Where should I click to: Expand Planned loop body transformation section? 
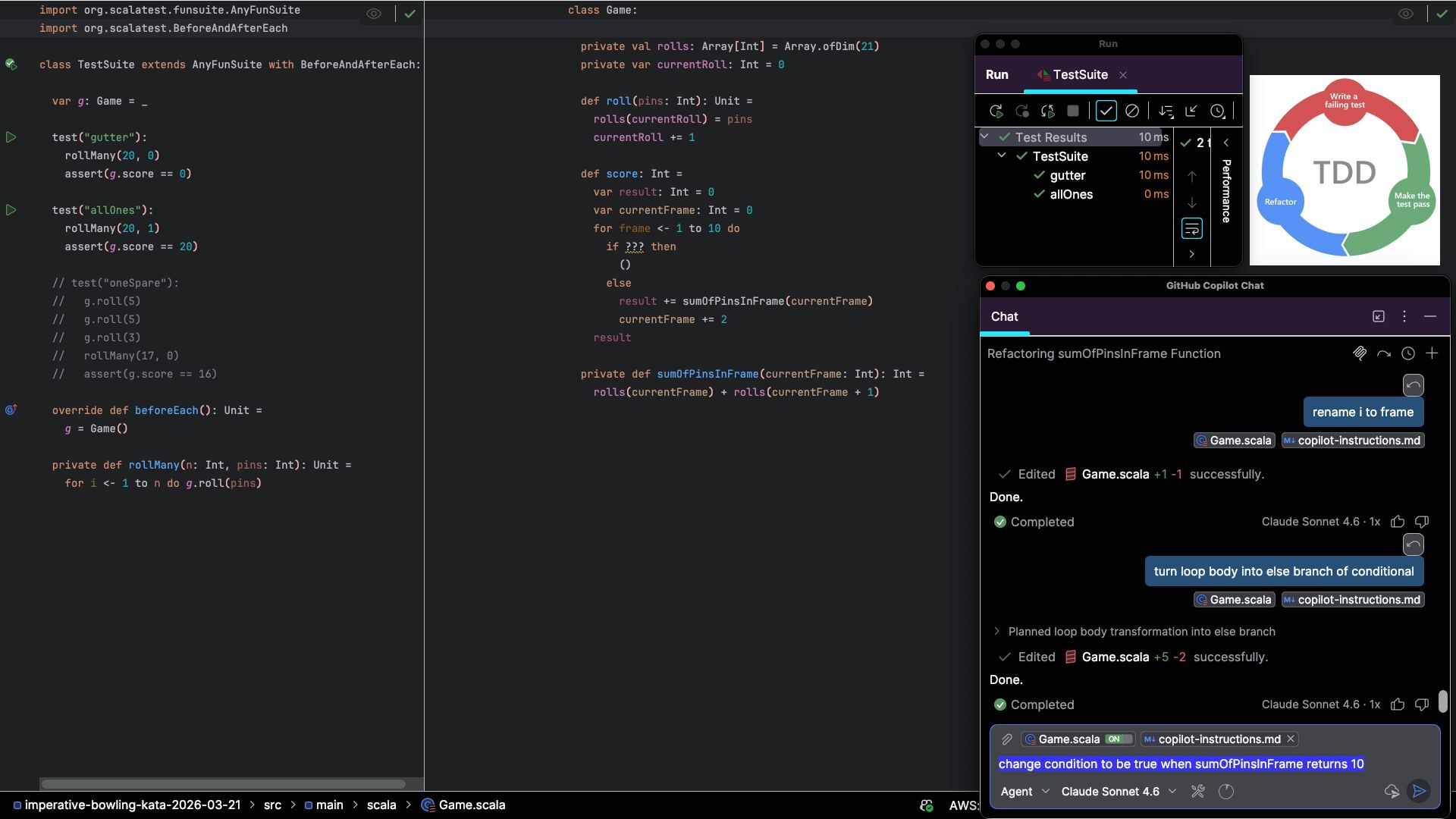(997, 631)
